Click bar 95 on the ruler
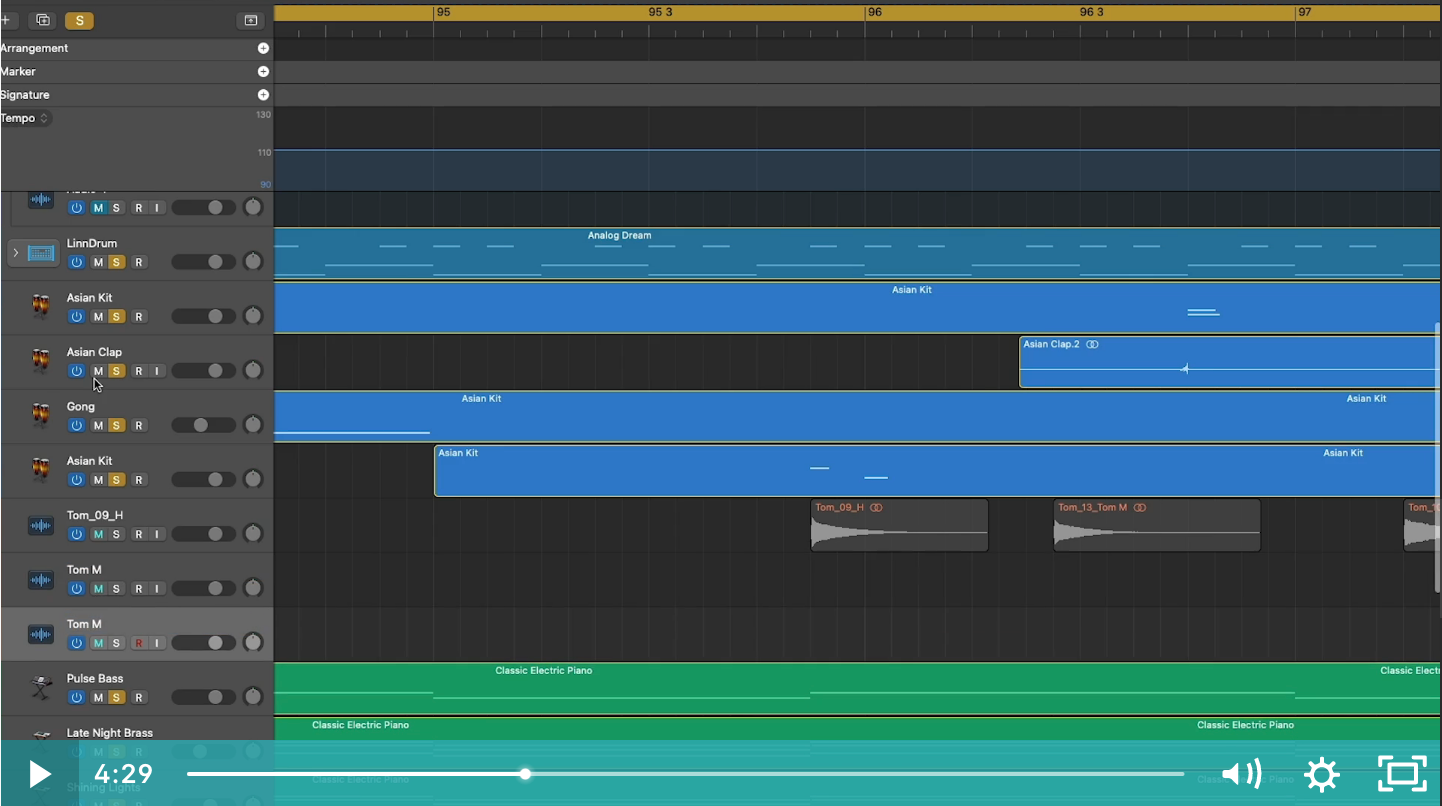 click(x=443, y=12)
